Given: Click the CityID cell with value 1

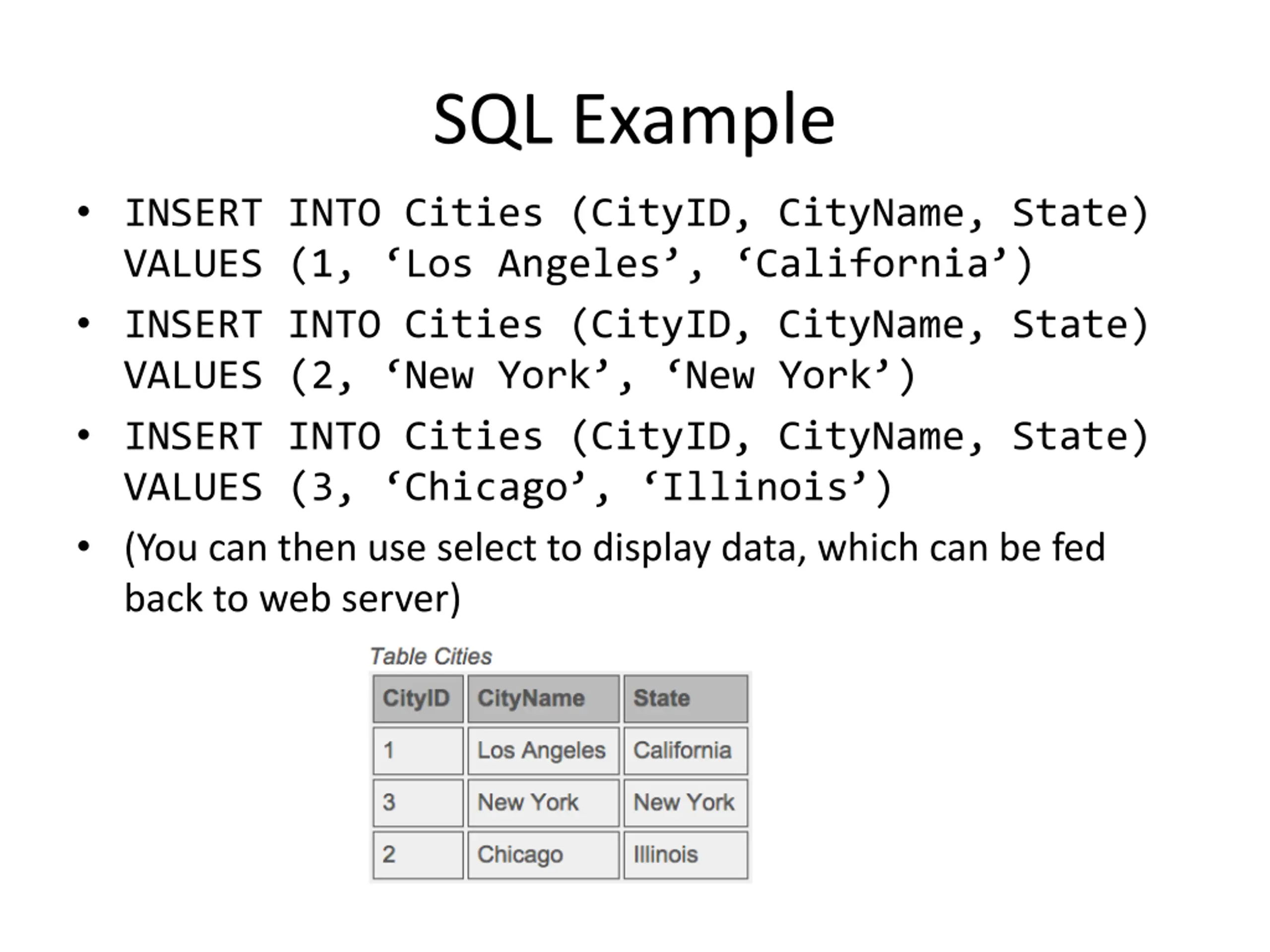Looking at the screenshot, I should (x=418, y=751).
